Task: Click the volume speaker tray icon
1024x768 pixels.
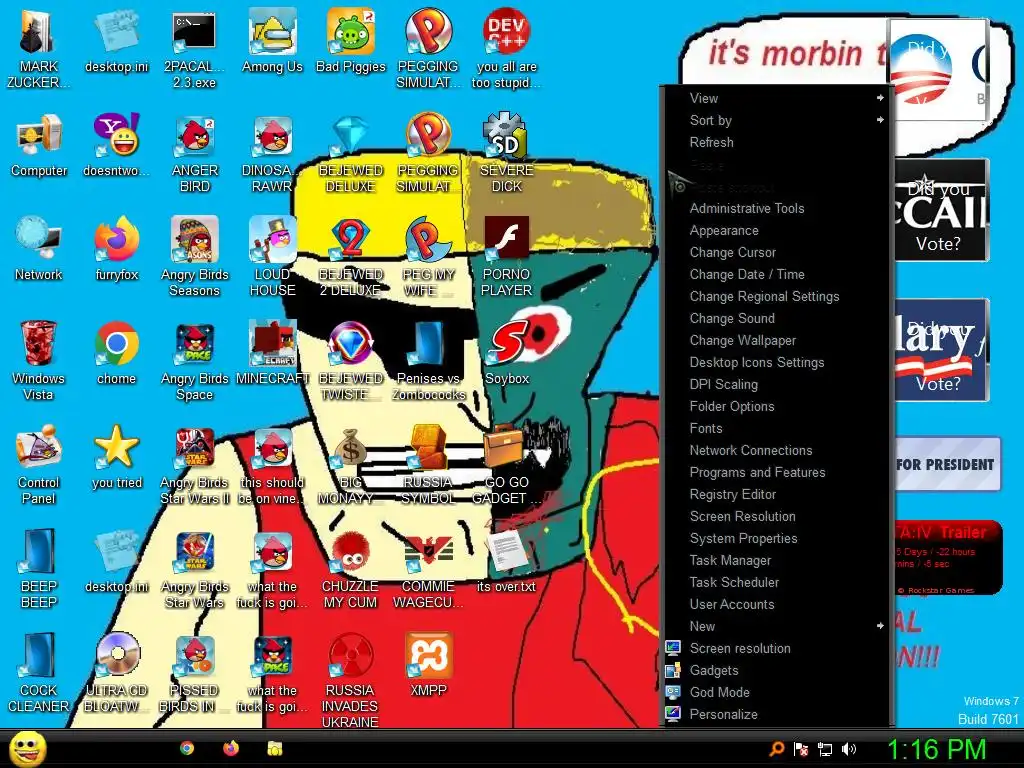Action: pyautogui.click(x=849, y=749)
